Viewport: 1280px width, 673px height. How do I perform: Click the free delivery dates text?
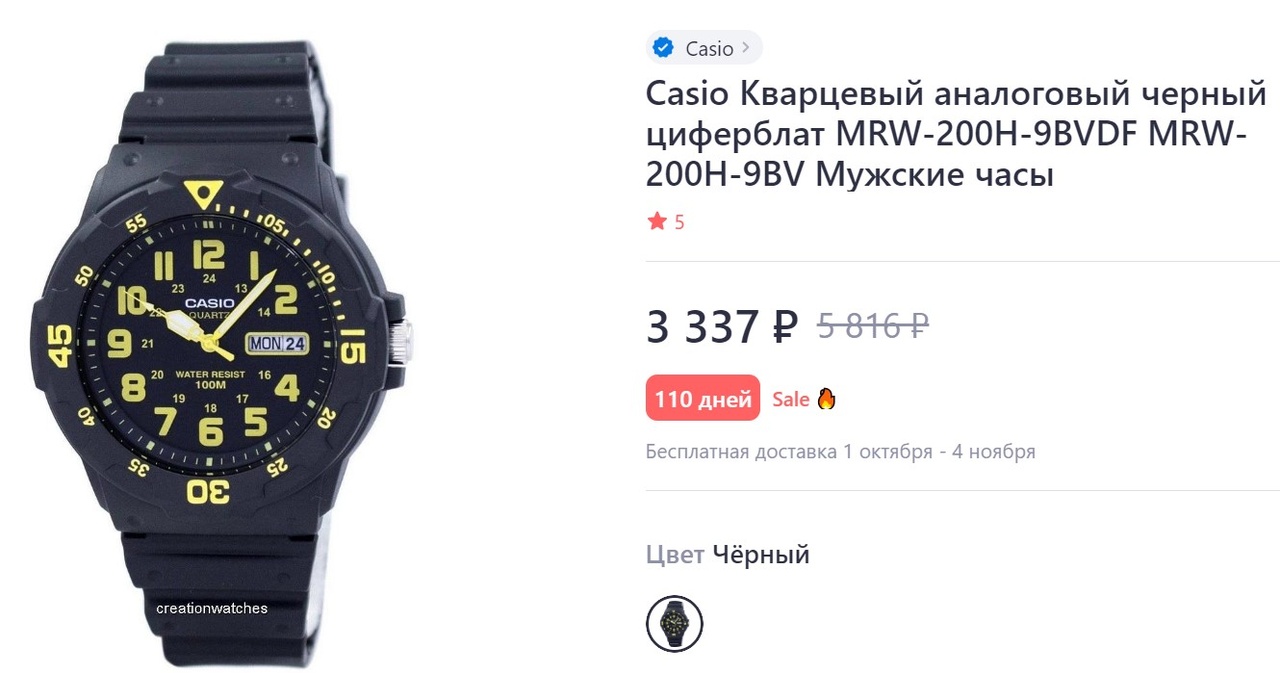[840, 451]
